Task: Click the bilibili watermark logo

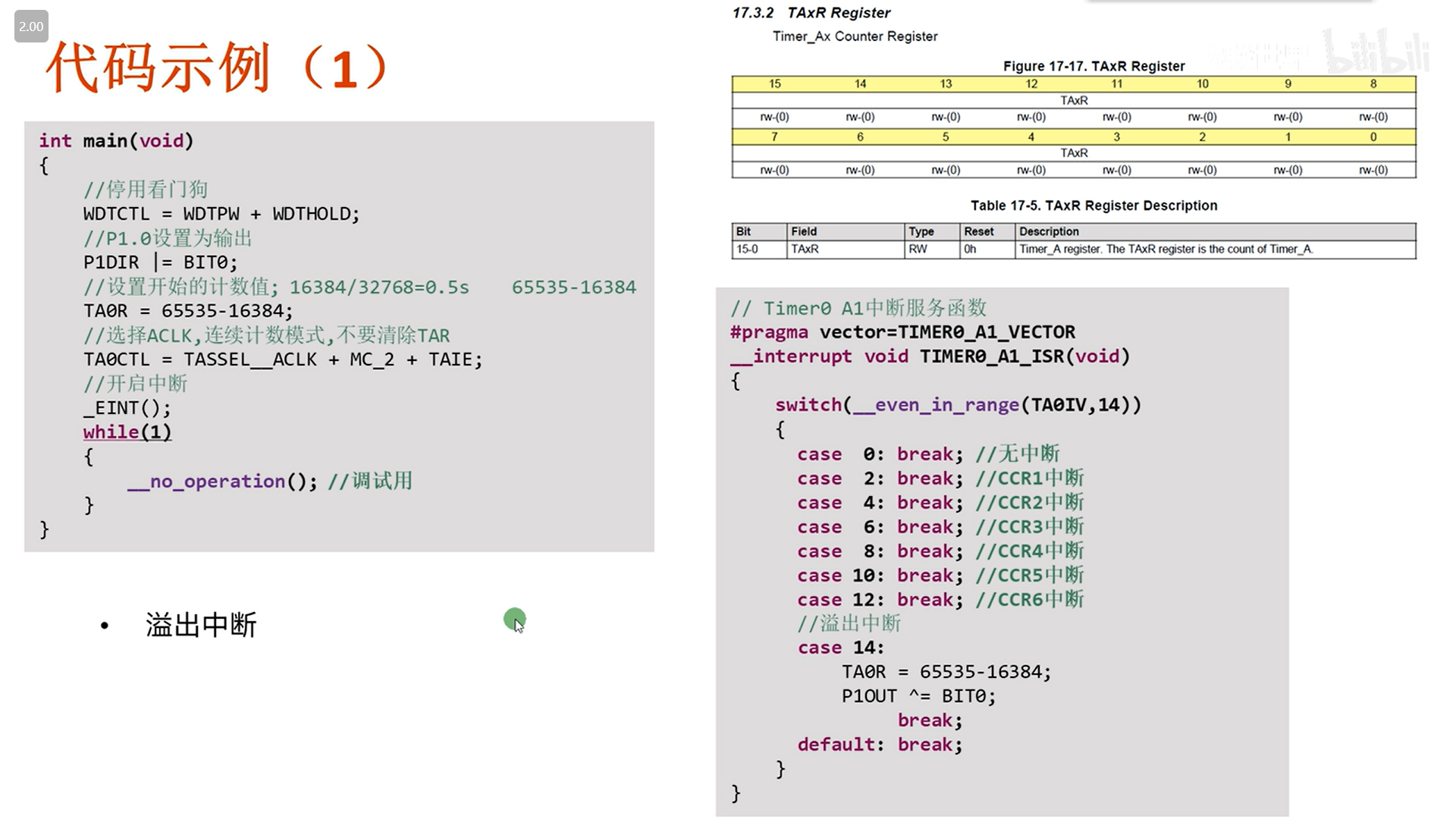Action: 1377,52
